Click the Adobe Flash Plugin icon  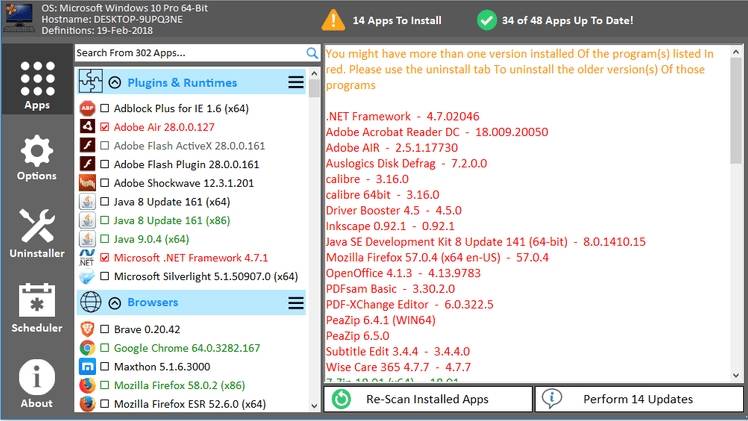tap(87, 164)
